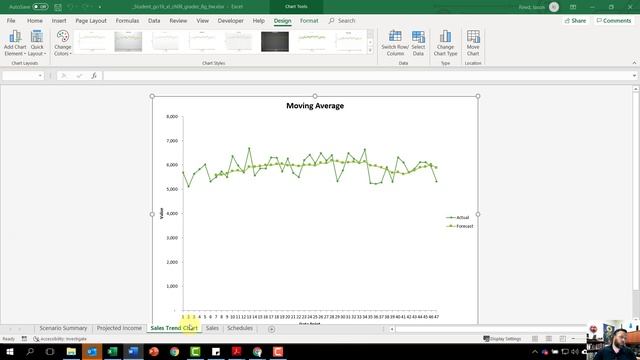The width and height of the screenshot is (640, 360).
Task: Open the Review tab
Action: (178, 20)
